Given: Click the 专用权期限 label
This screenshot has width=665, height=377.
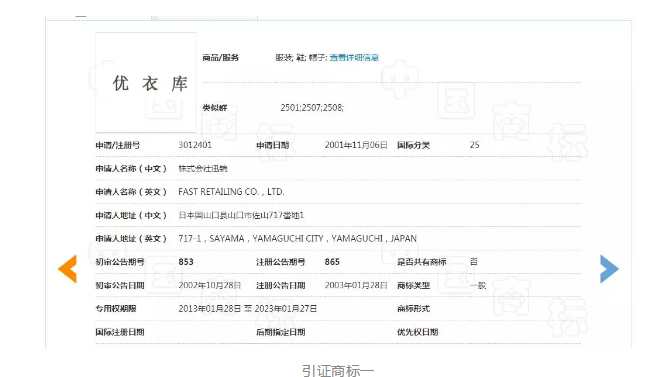Looking at the screenshot, I should coord(116,309).
